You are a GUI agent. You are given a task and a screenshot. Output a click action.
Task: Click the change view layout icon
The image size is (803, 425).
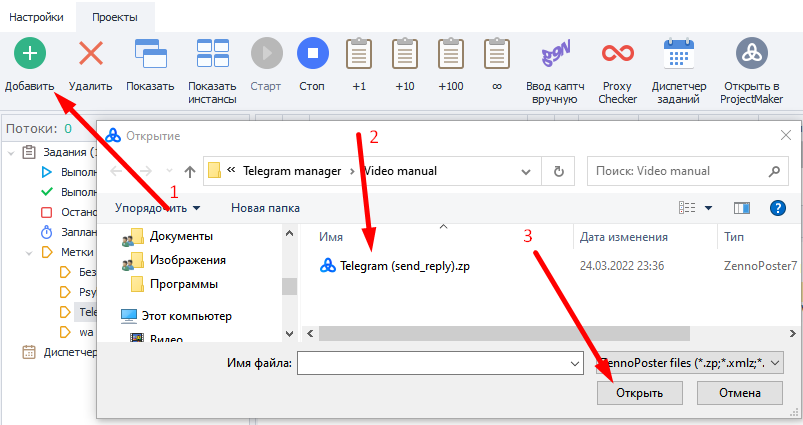(687, 208)
